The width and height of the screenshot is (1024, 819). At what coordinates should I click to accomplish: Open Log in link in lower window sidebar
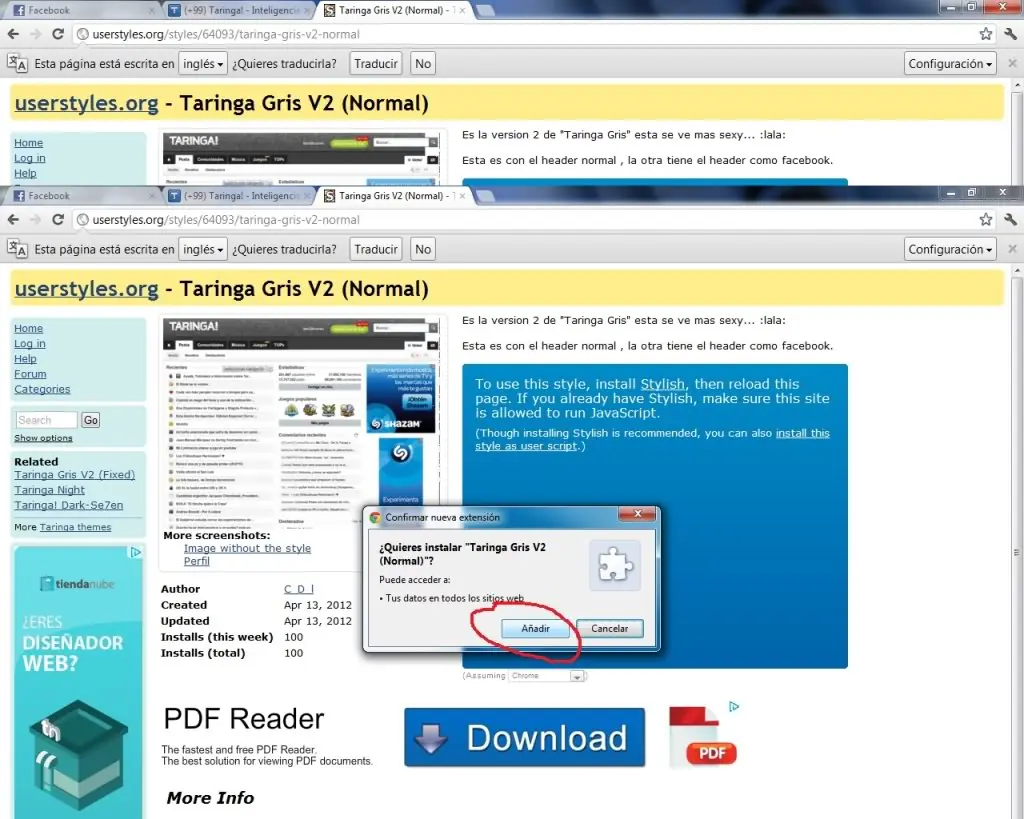[30, 344]
